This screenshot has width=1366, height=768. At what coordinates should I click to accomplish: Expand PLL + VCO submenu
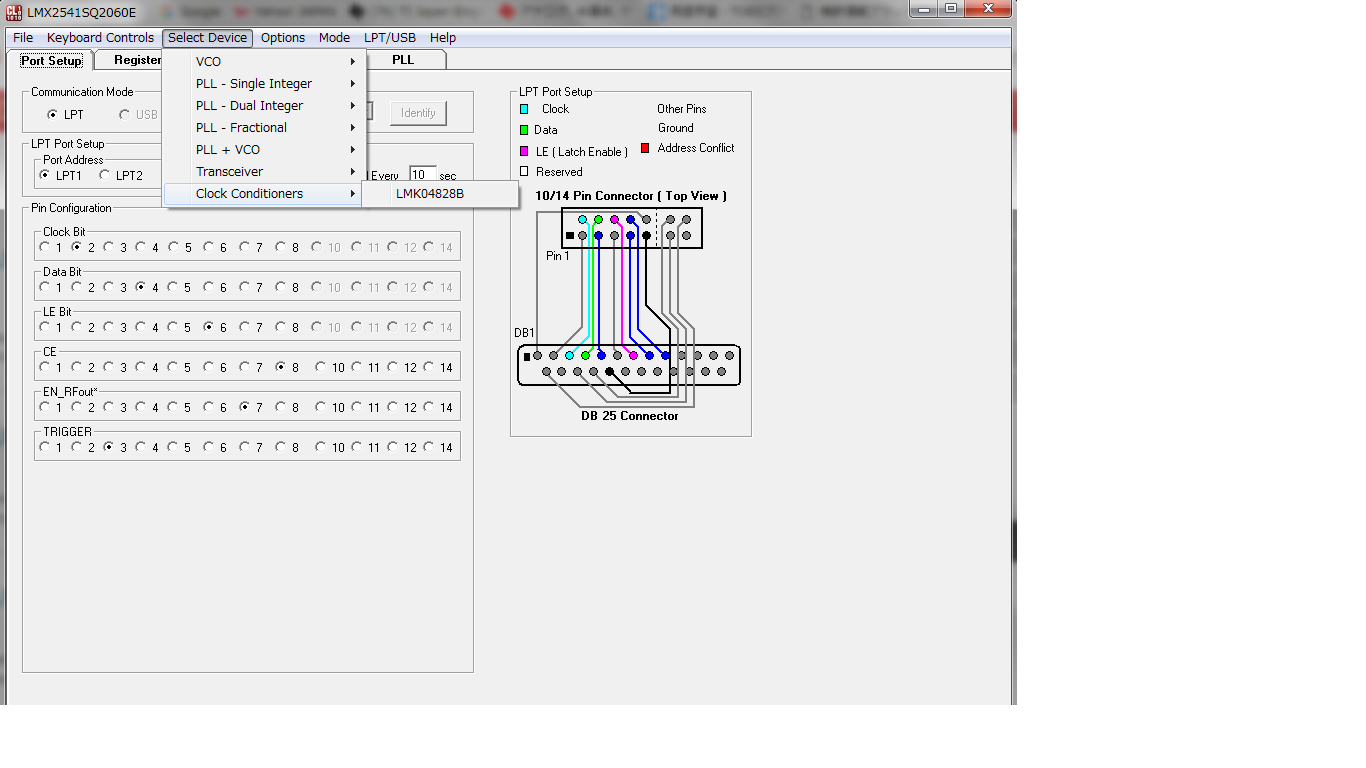point(265,150)
